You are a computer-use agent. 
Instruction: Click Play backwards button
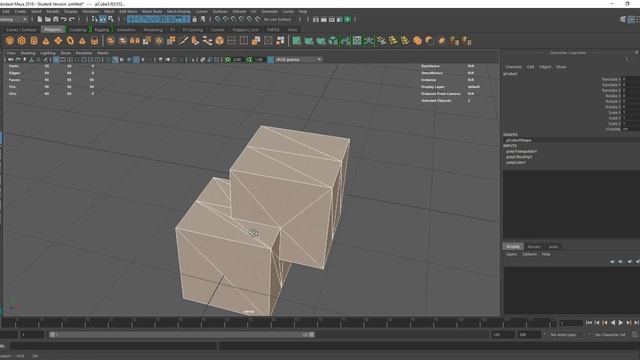[613, 322]
